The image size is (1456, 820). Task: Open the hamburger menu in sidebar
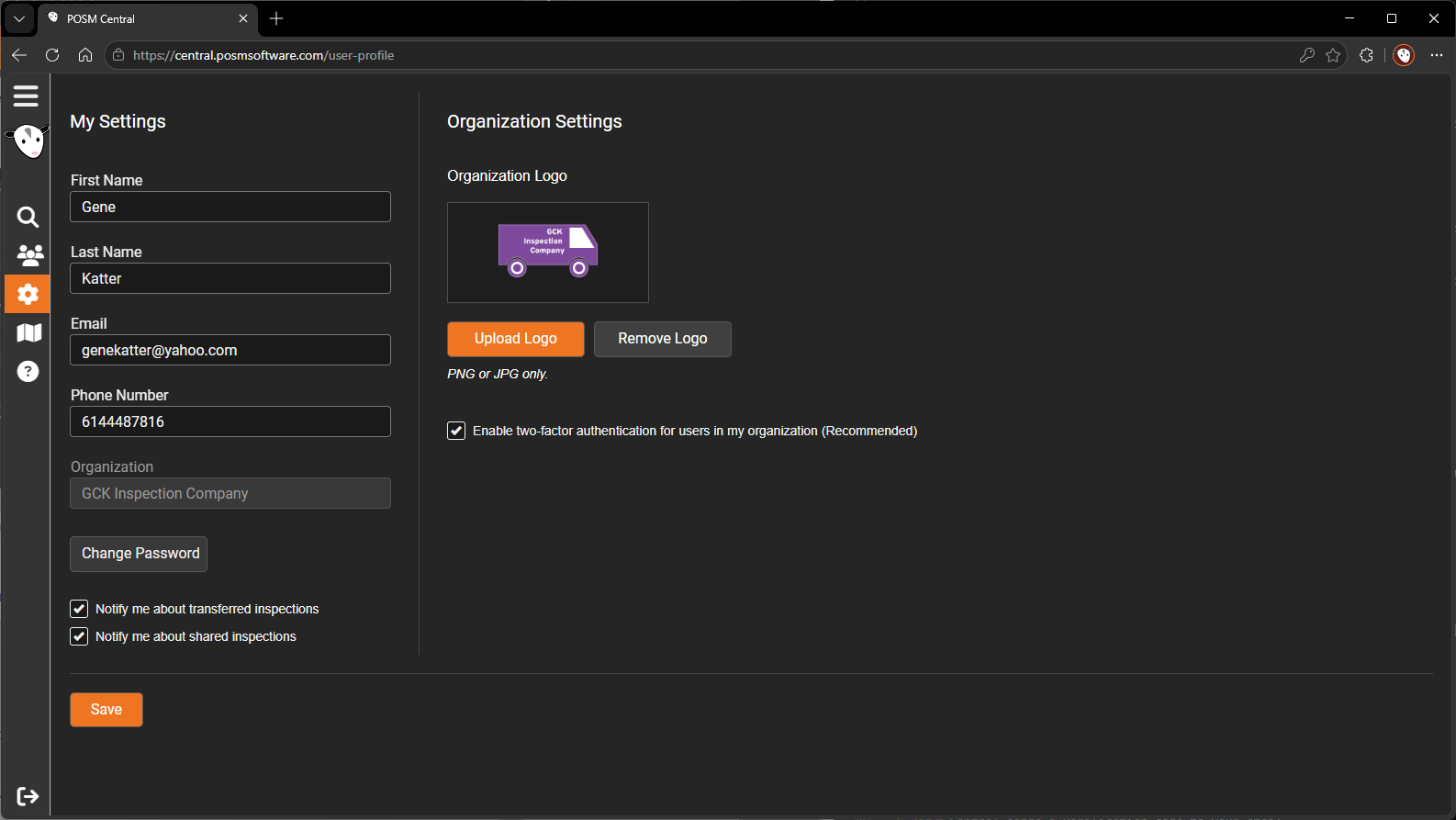26,95
